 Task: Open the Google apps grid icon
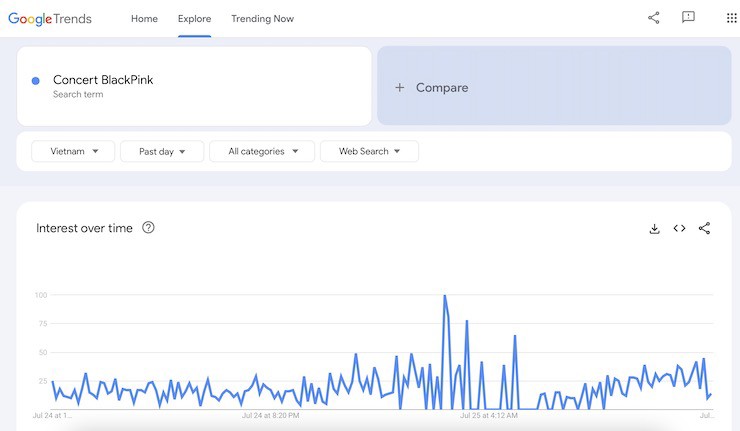pos(731,18)
